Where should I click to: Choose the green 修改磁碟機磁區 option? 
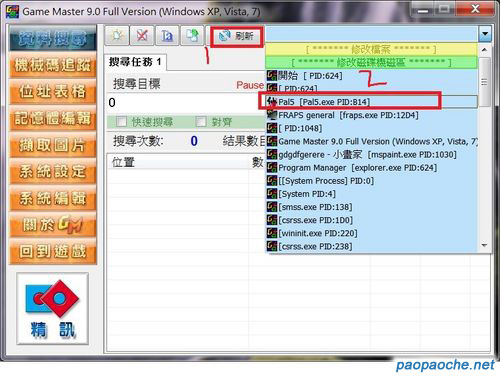click(x=372, y=62)
